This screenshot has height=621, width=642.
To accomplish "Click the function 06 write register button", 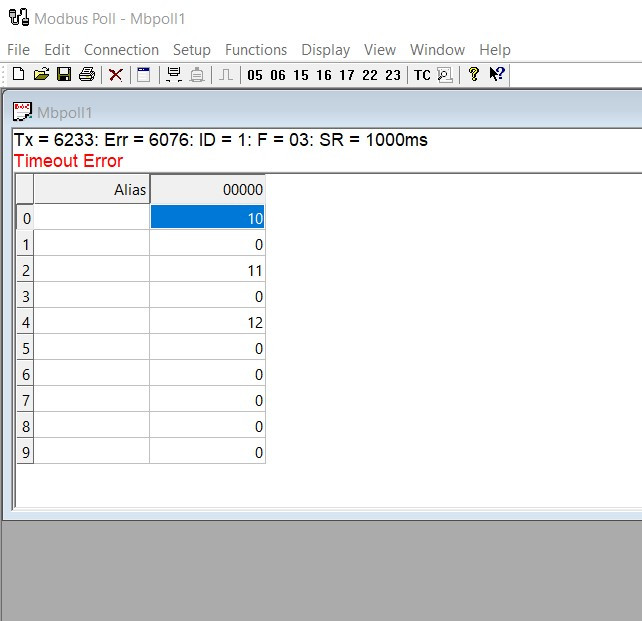I will click(278, 75).
